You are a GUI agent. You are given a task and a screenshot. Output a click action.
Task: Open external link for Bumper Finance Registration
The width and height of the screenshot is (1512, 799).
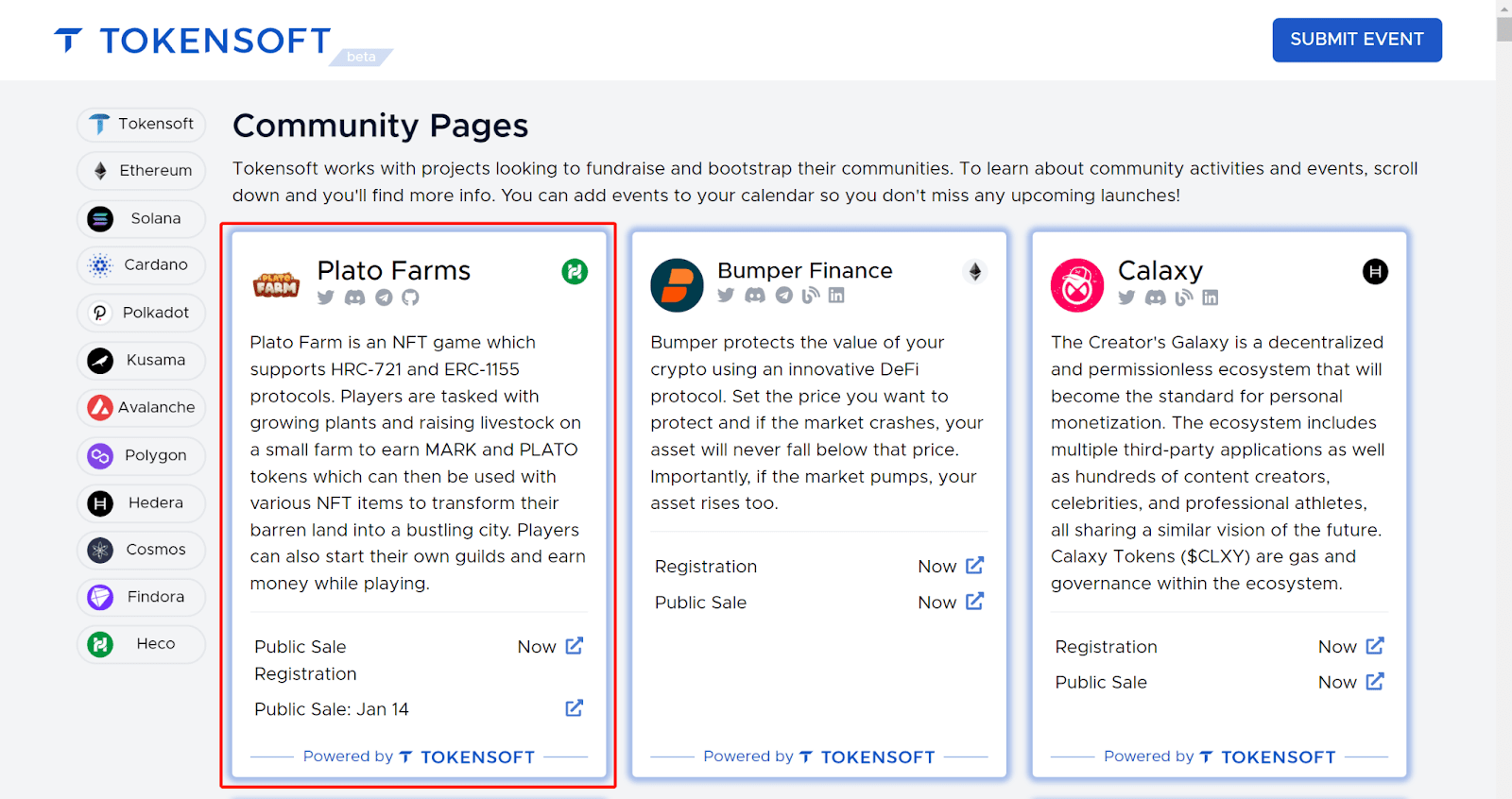pyautogui.click(x=975, y=566)
